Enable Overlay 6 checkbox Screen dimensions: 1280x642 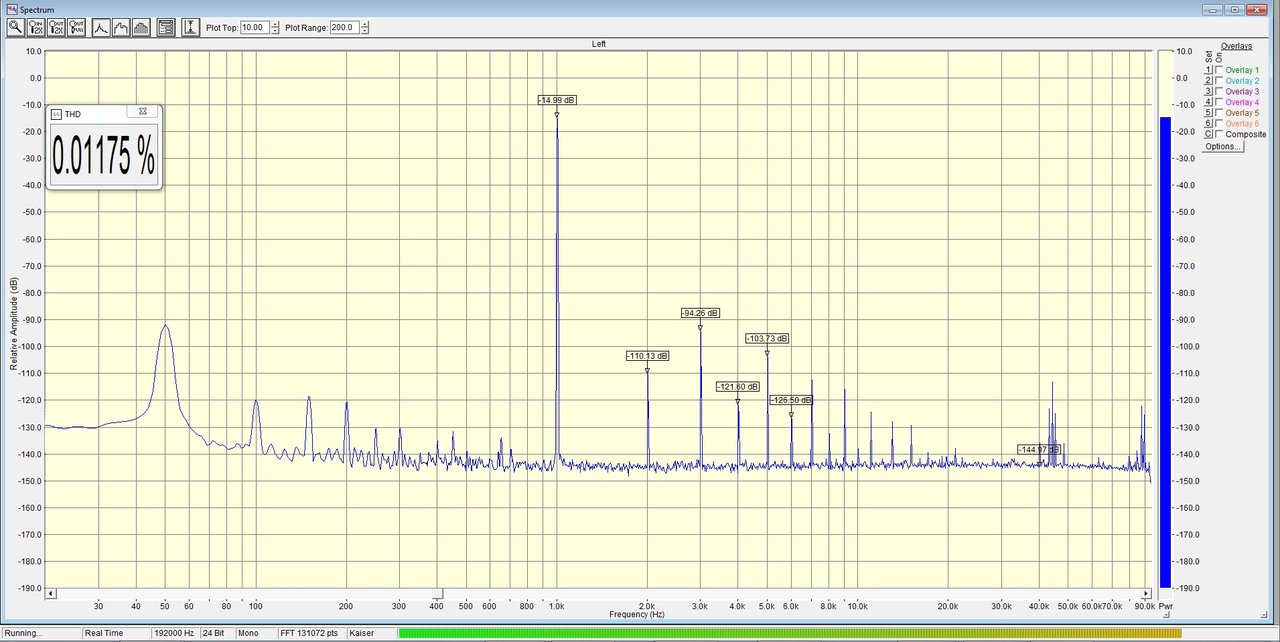pos(1219,123)
